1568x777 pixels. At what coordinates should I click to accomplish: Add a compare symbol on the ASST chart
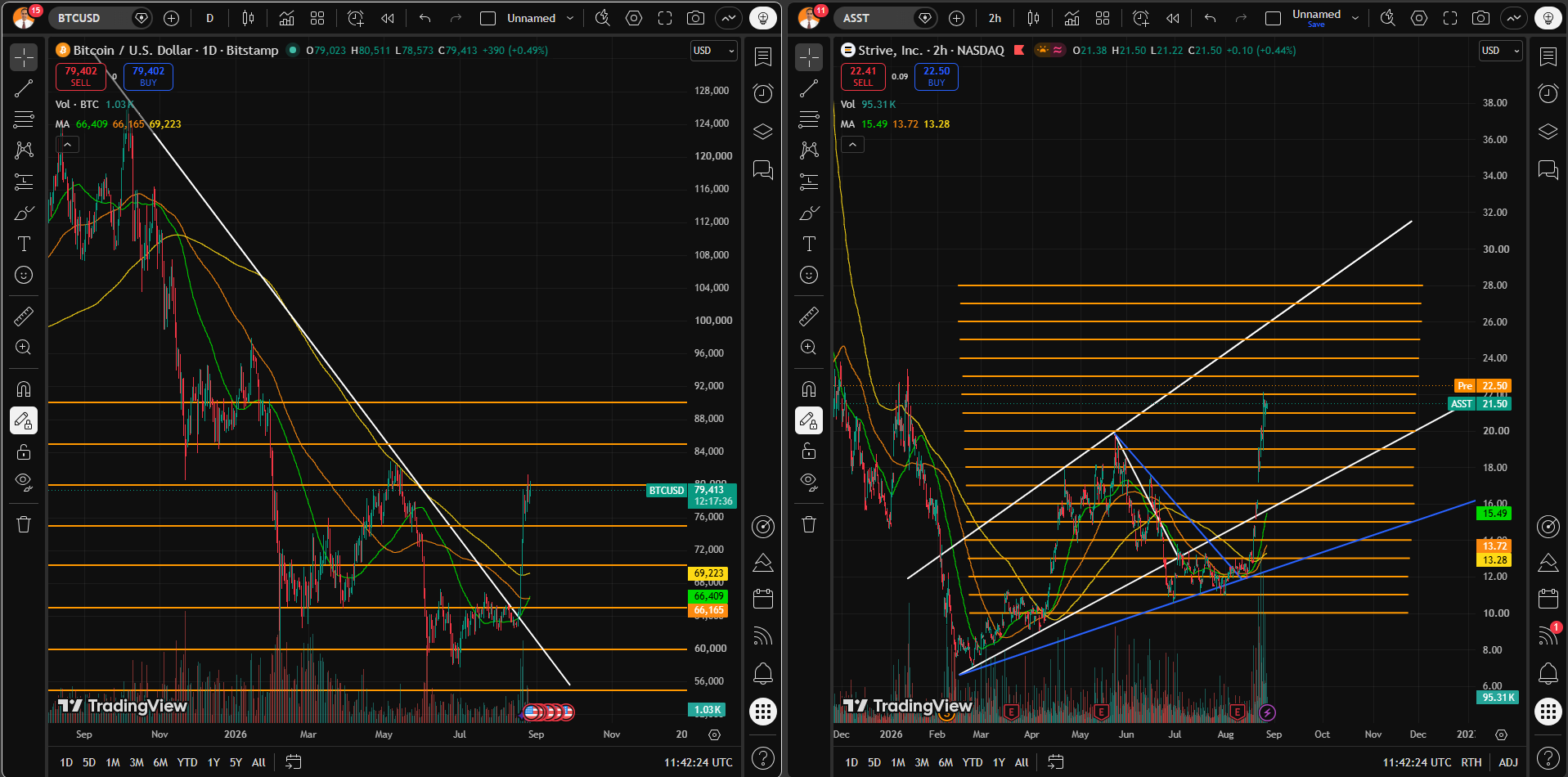tap(956, 18)
